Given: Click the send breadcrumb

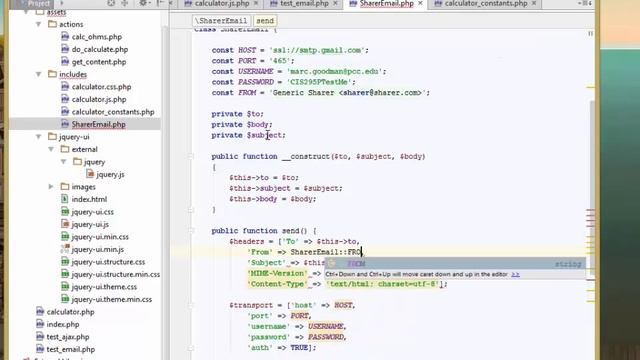Looking at the screenshot, I should tap(265, 20).
